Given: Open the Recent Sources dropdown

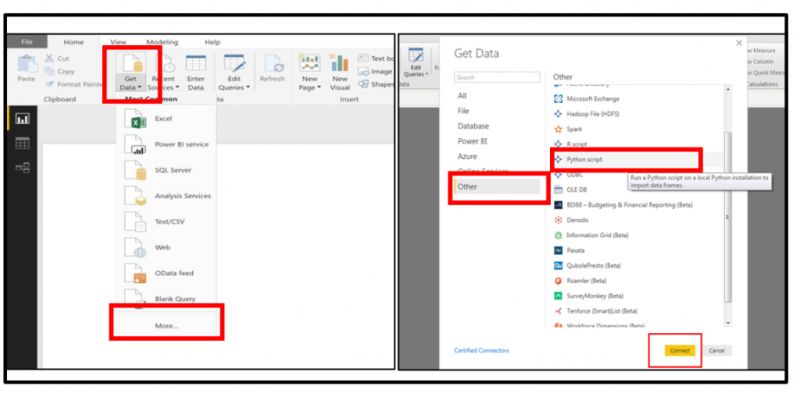Looking at the screenshot, I should coord(163,73).
